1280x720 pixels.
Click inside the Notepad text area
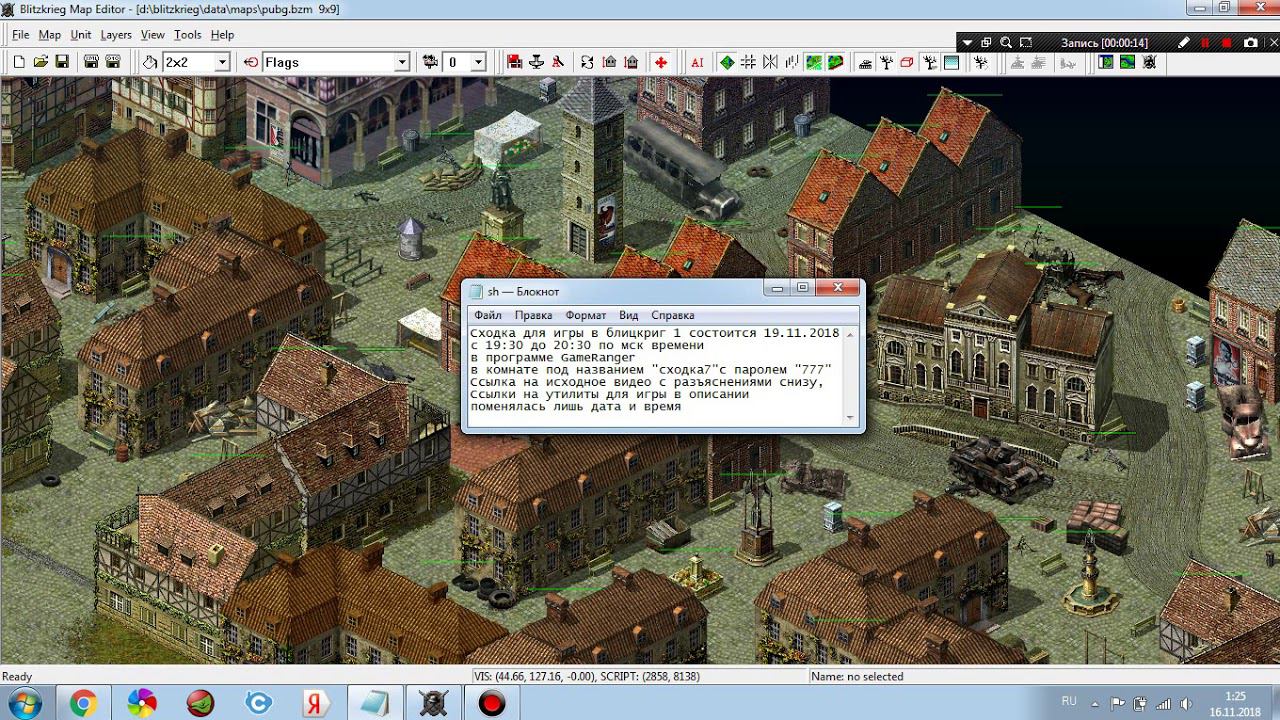pos(656,376)
